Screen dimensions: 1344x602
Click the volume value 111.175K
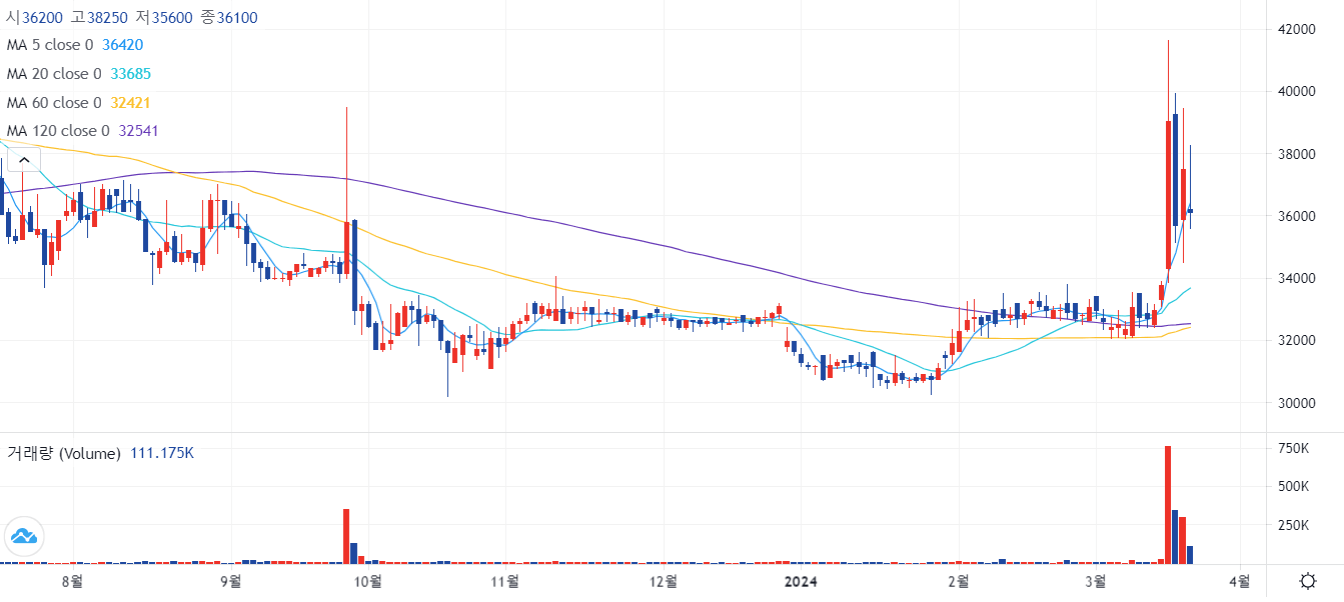162,453
